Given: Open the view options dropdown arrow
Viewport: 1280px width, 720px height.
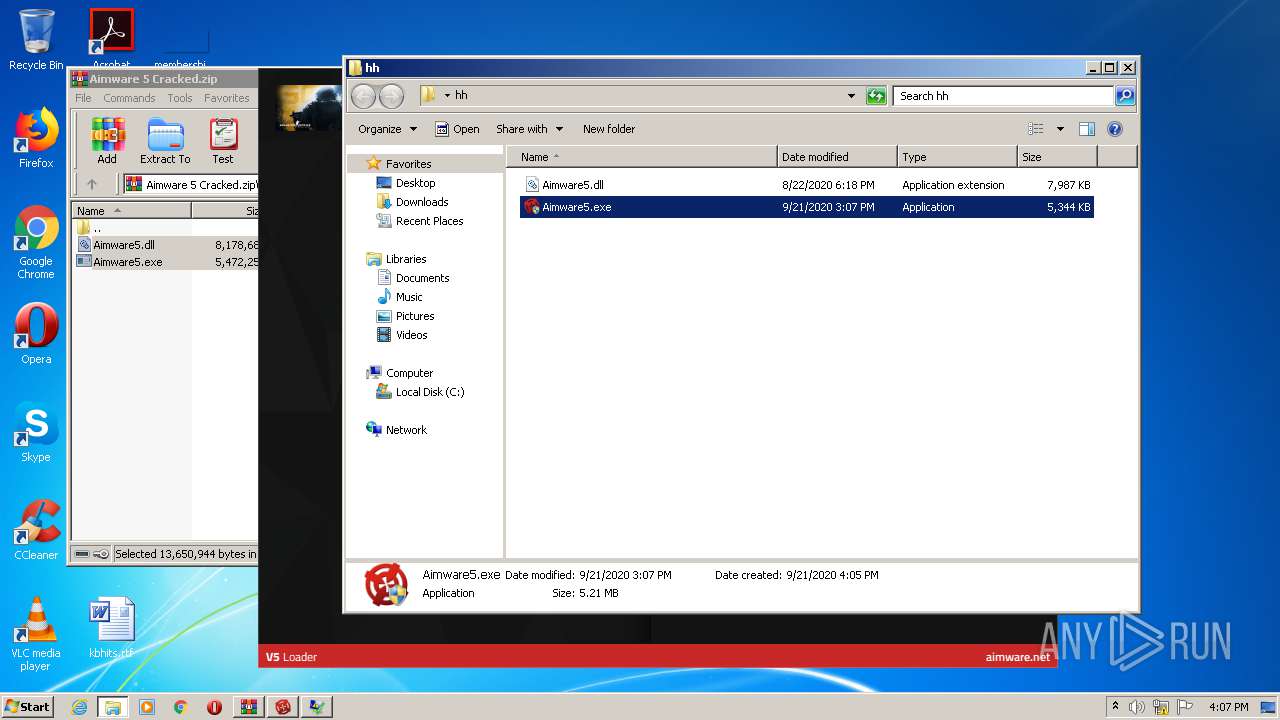Looking at the screenshot, I should [1060, 129].
